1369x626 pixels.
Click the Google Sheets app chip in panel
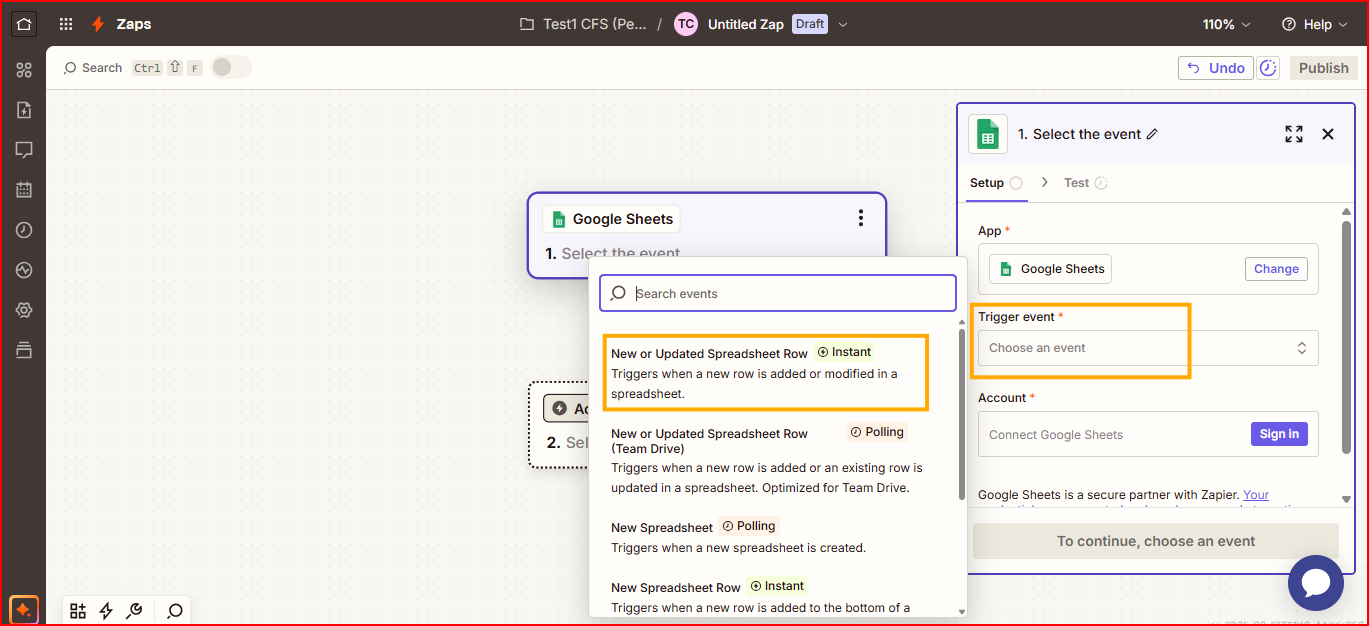coord(1050,269)
